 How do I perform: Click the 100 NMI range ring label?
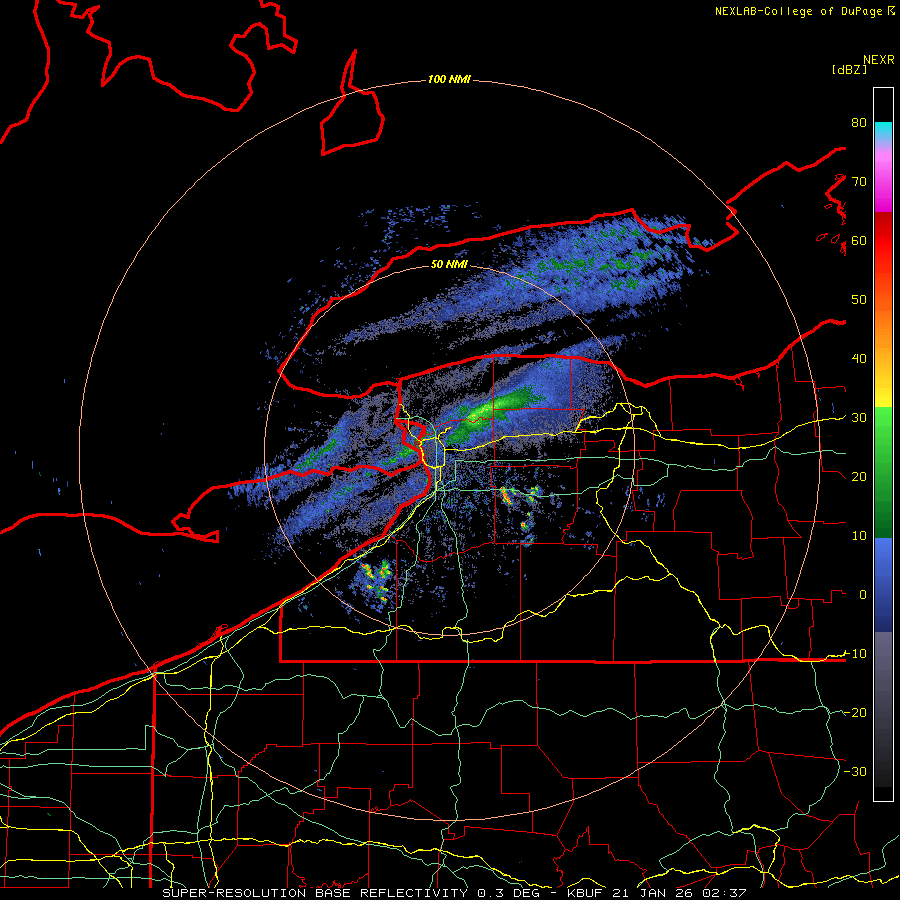[x=449, y=79]
